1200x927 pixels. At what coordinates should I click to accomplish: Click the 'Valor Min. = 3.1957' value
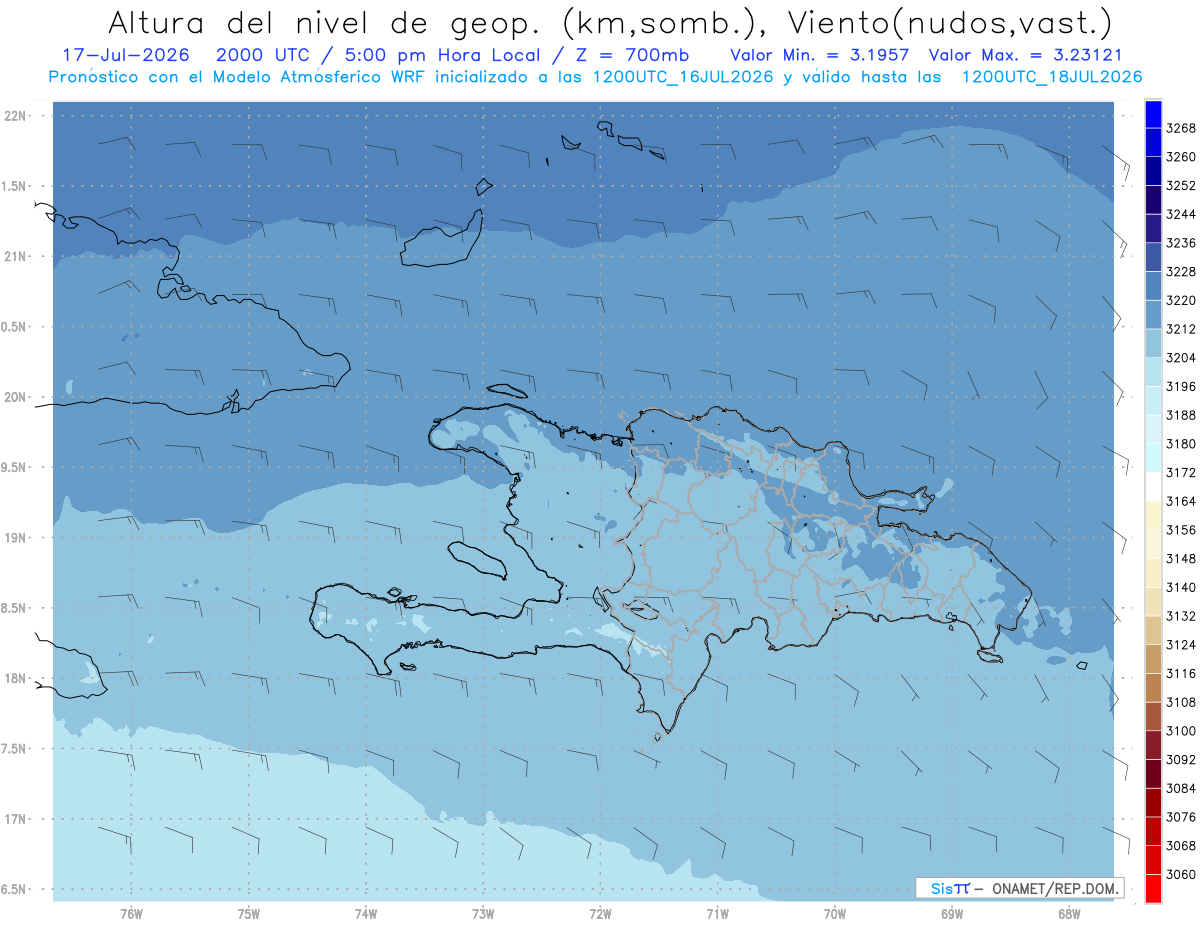[820, 55]
